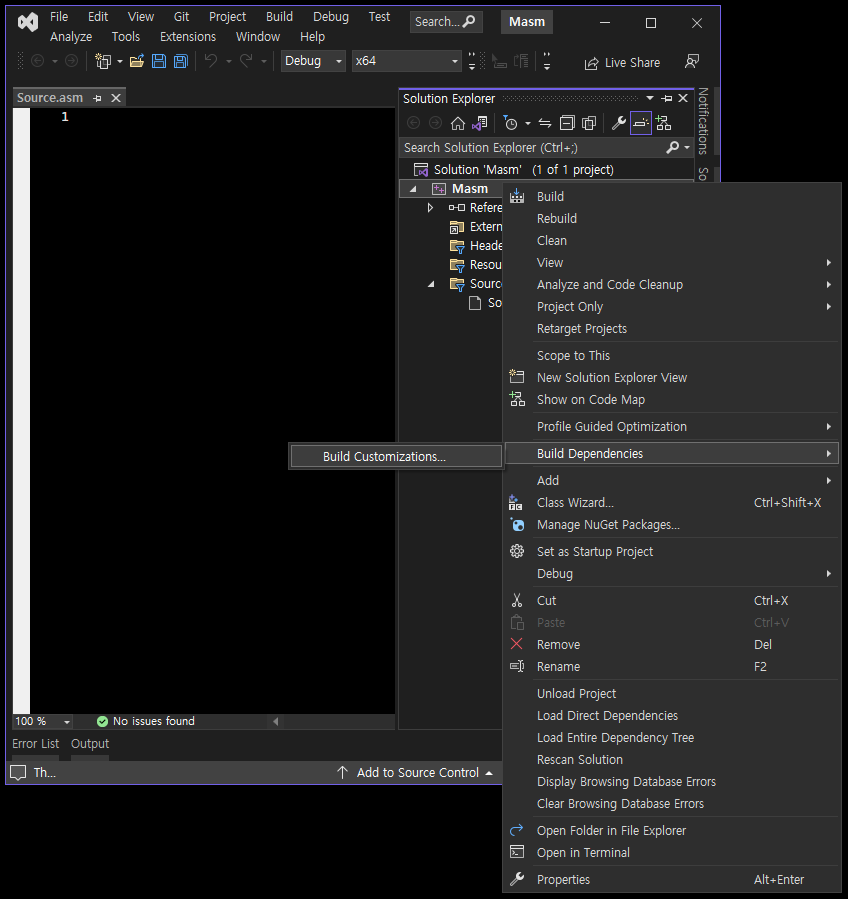Image resolution: width=848 pixels, height=899 pixels.
Task: Open the New Project dropdown arrow
Action: point(120,61)
